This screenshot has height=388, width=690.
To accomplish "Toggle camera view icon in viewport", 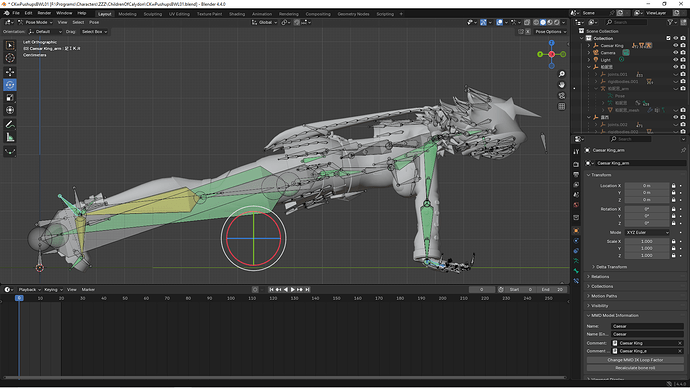I will tap(562, 95).
